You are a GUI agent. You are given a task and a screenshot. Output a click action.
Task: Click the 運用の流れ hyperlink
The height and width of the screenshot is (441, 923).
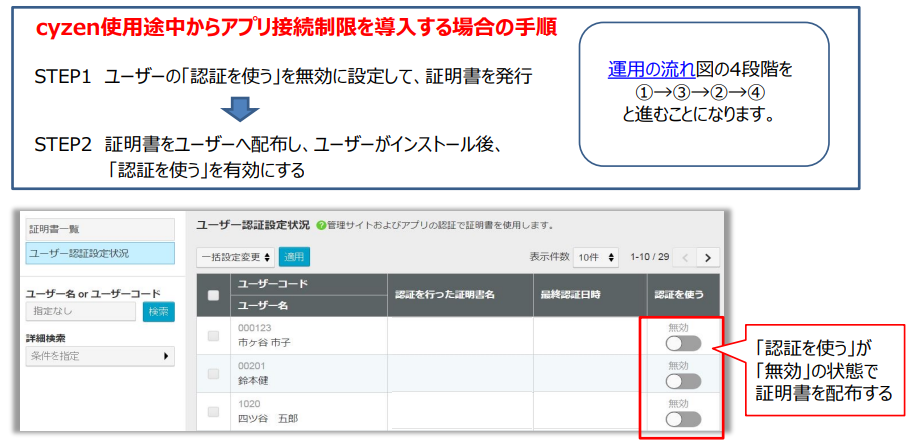pos(652,71)
